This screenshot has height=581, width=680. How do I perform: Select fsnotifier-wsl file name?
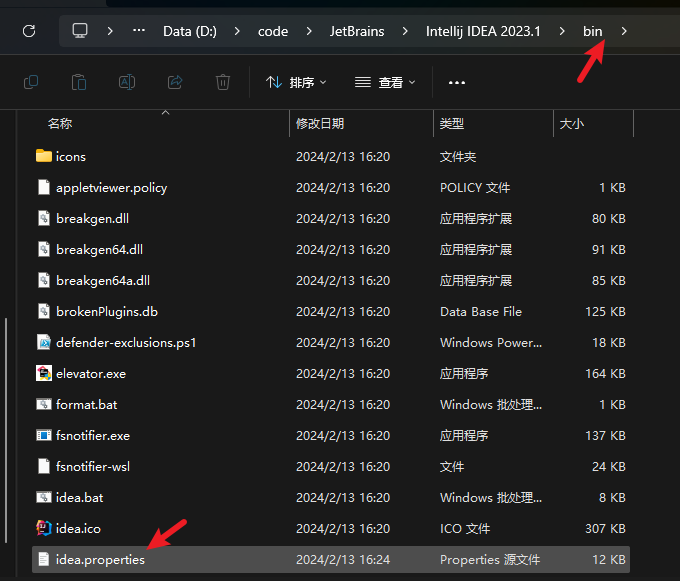tap(93, 467)
